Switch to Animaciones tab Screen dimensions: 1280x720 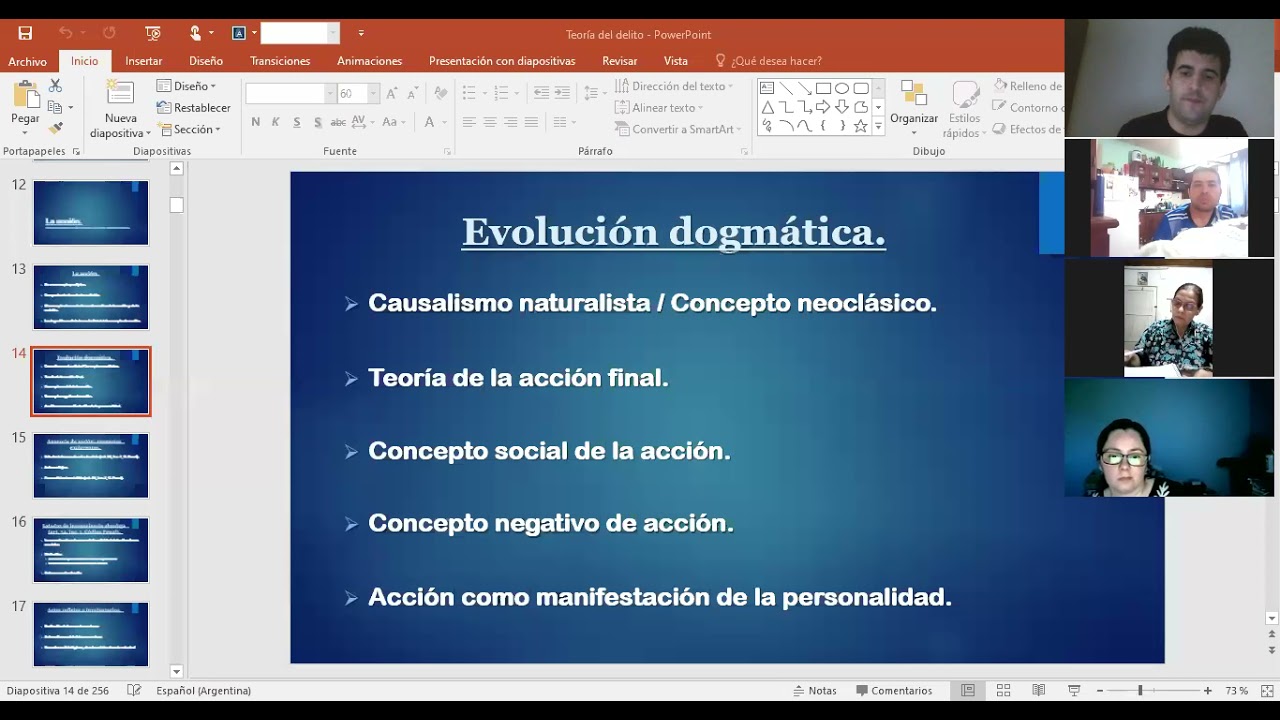click(x=369, y=61)
